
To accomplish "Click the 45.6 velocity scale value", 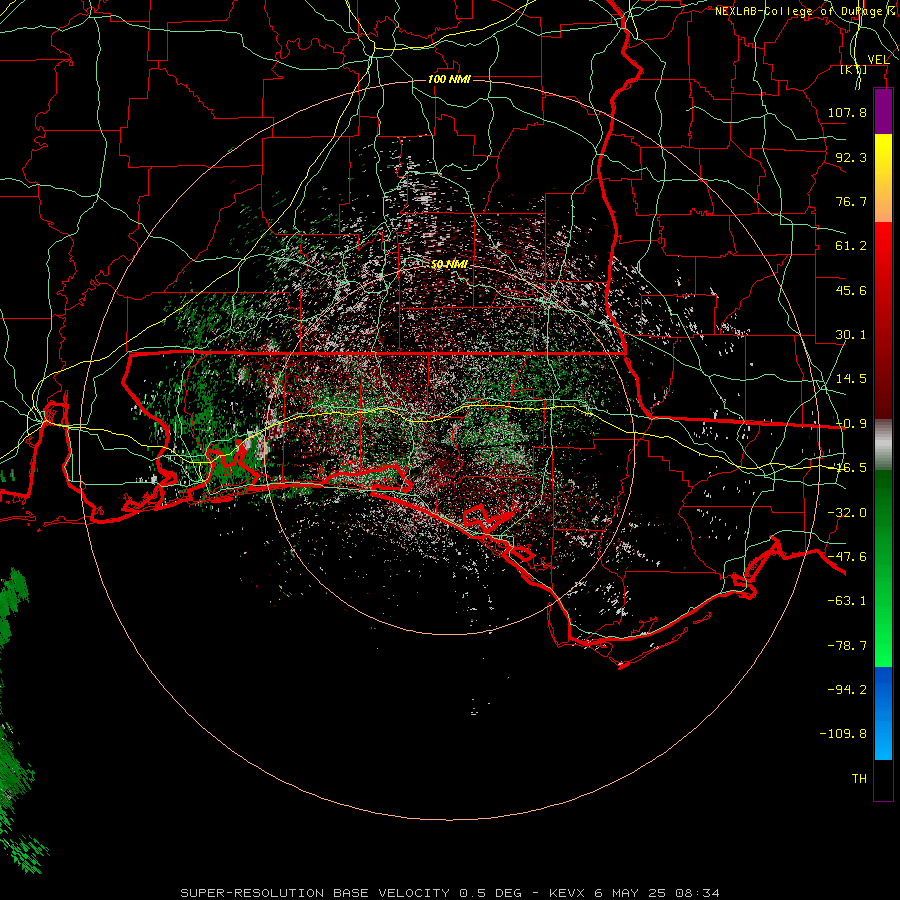I will (851, 290).
